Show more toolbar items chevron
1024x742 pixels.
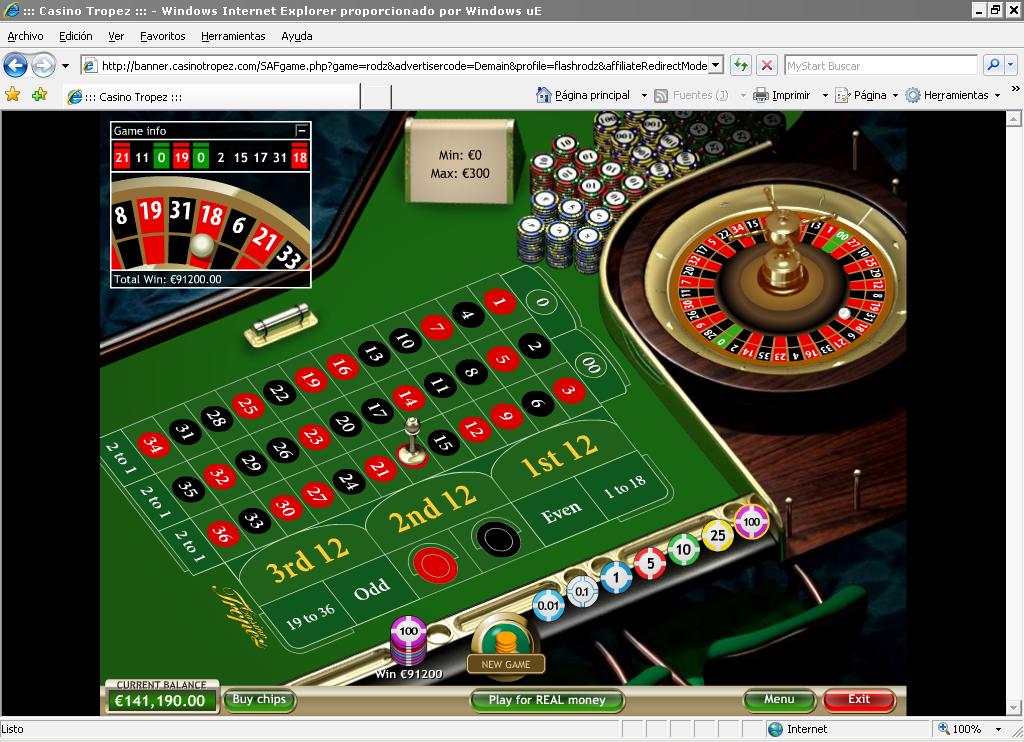pos(1016,89)
